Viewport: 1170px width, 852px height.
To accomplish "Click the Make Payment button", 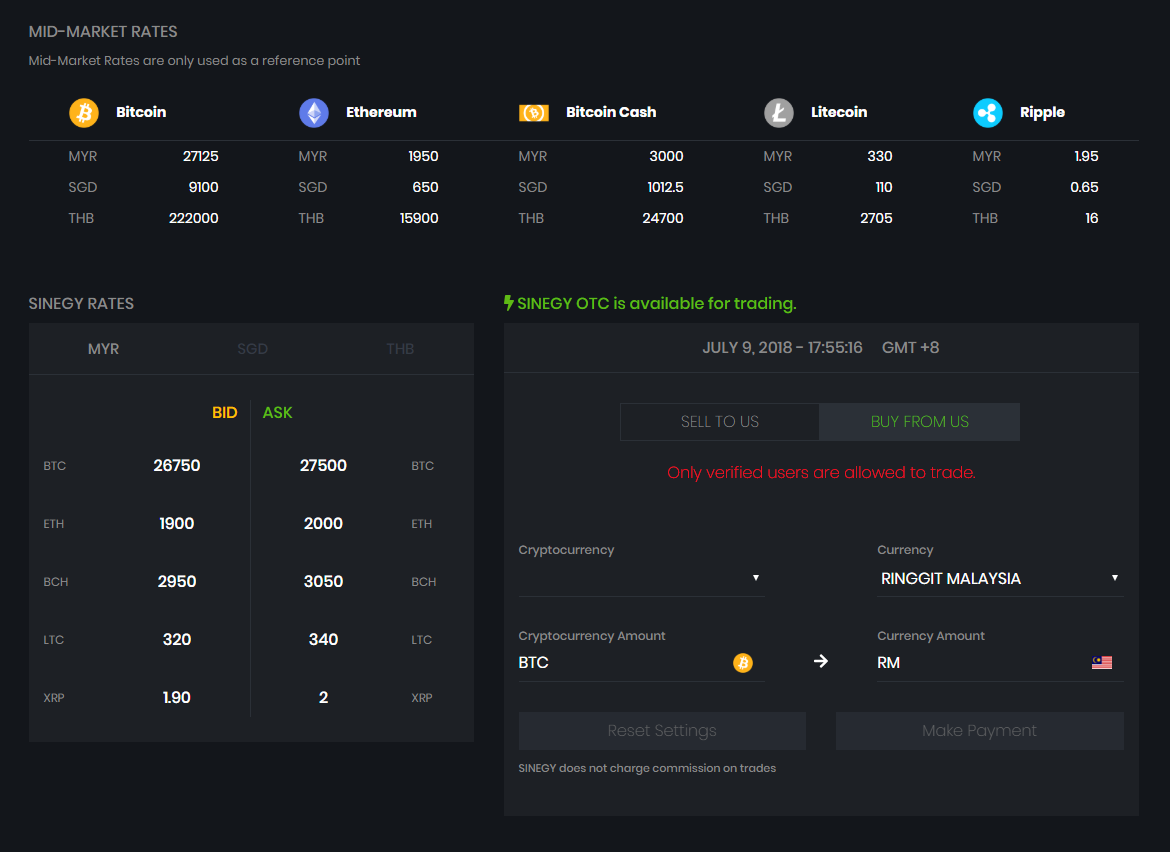I will [x=979, y=730].
